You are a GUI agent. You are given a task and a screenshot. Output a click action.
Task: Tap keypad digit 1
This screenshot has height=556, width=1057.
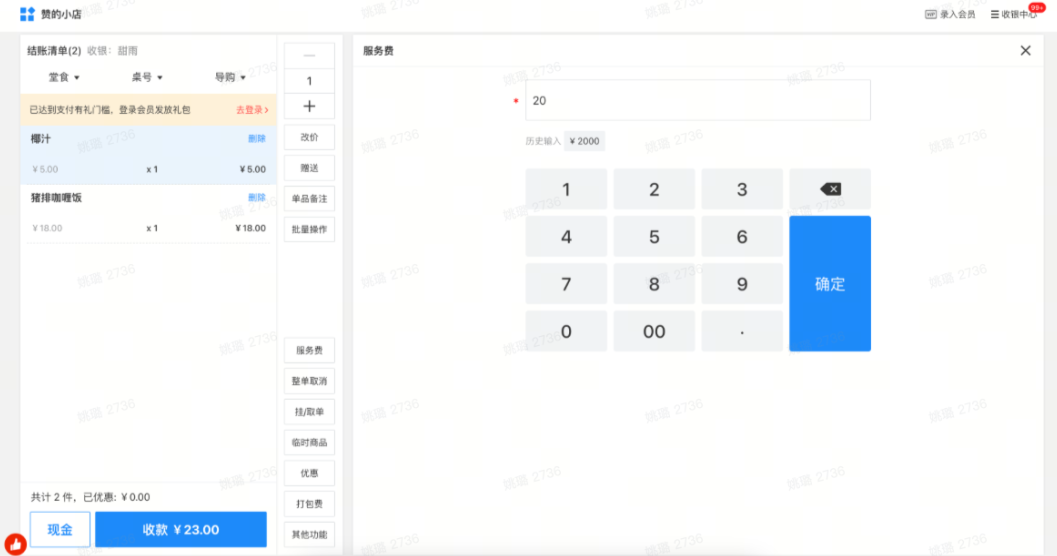coord(566,189)
